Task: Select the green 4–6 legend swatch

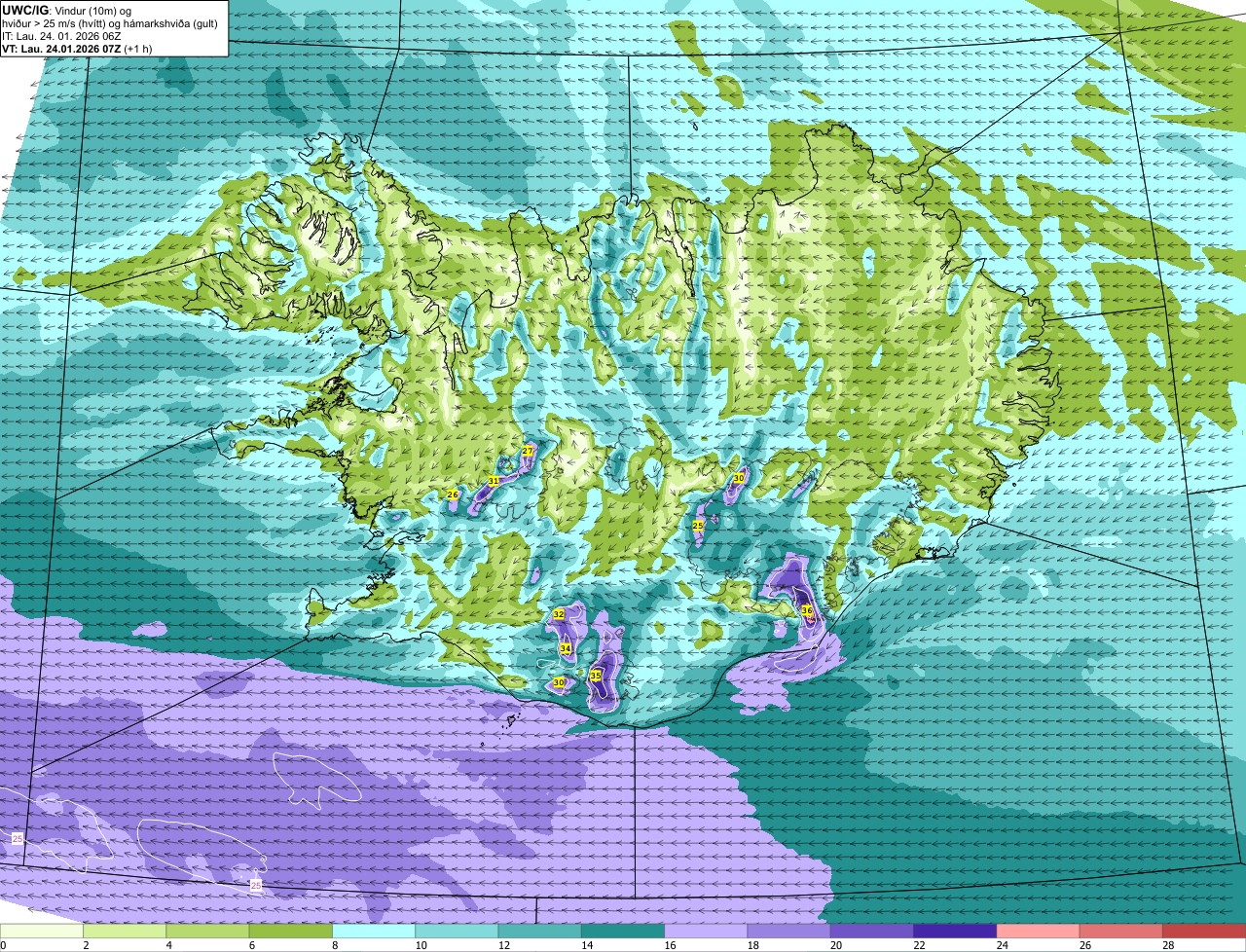Action: pos(207,932)
